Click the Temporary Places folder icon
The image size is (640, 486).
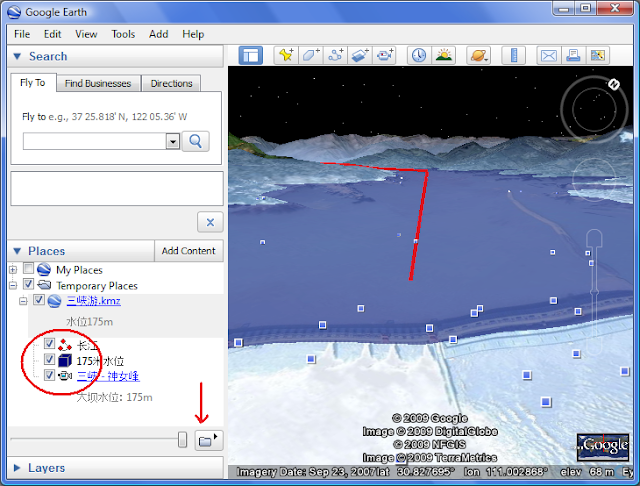pyautogui.click(x=44, y=284)
